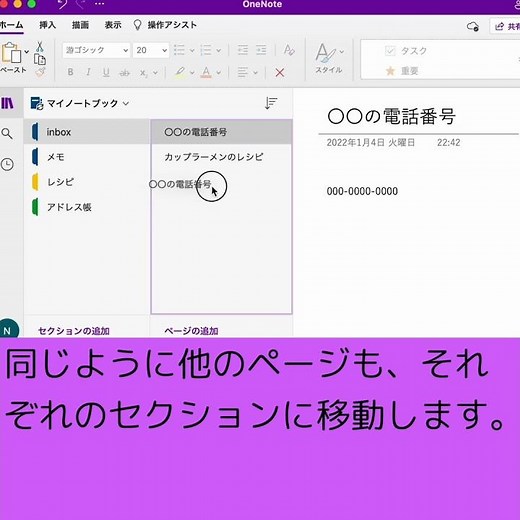Click the recent notes clock icon

click(x=7, y=164)
